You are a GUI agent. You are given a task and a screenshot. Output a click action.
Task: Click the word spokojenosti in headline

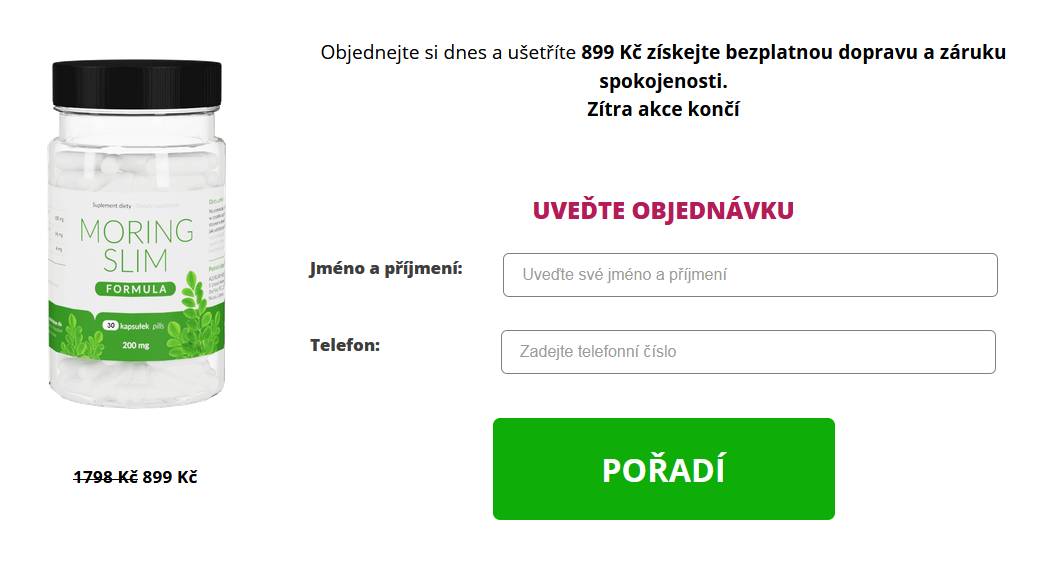(x=663, y=81)
